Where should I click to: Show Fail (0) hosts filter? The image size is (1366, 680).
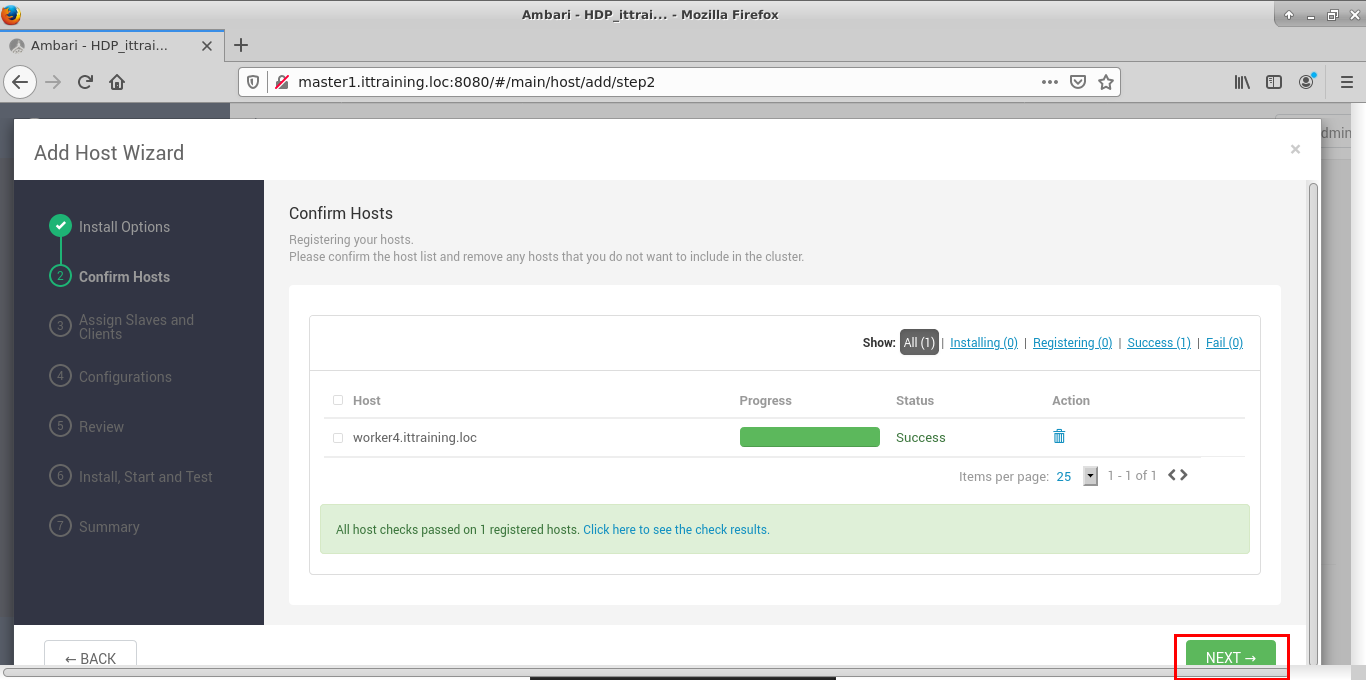1224,343
